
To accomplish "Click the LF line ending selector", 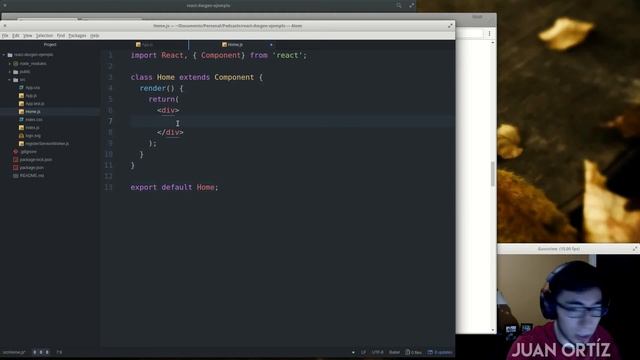I will coord(363,352).
